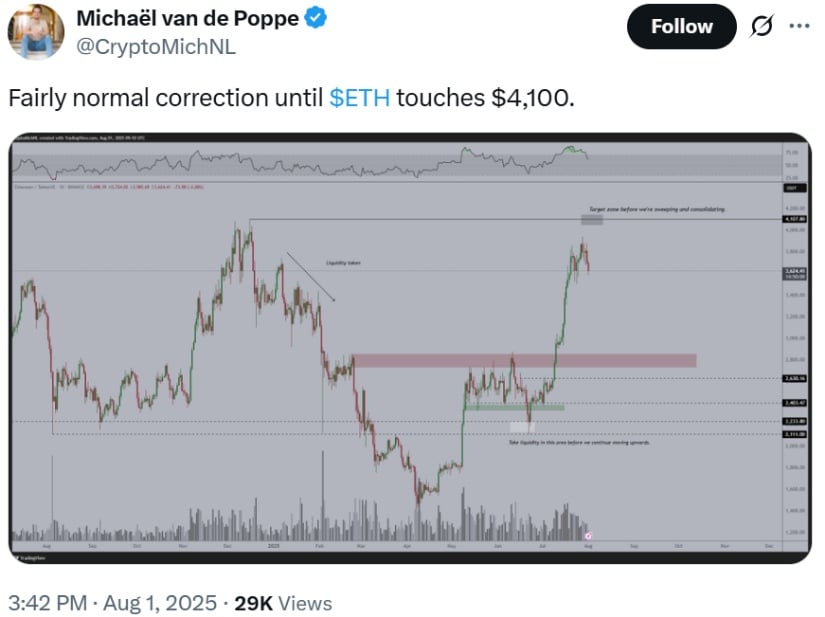Click the Liquidity taken annotation text
Screen dimensions: 825x617
click(343, 262)
